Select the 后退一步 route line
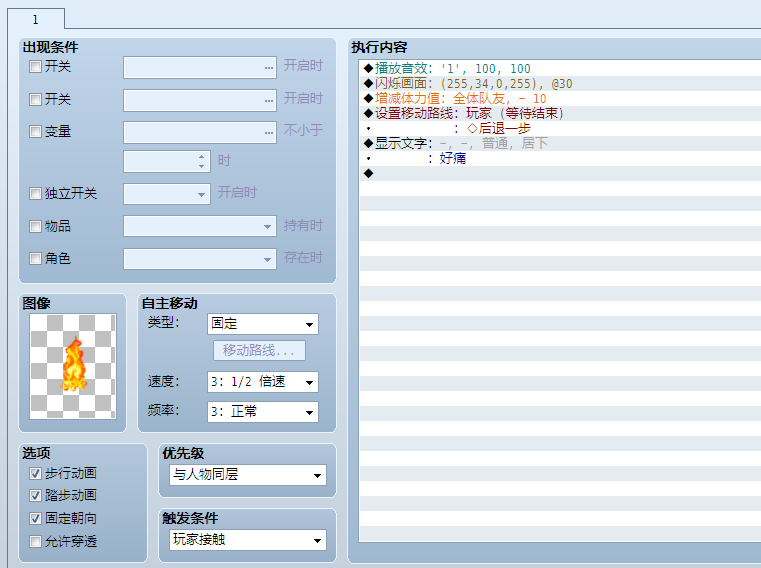Image resolution: width=761 pixels, height=568 pixels. pyautogui.click(x=560, y=129)
